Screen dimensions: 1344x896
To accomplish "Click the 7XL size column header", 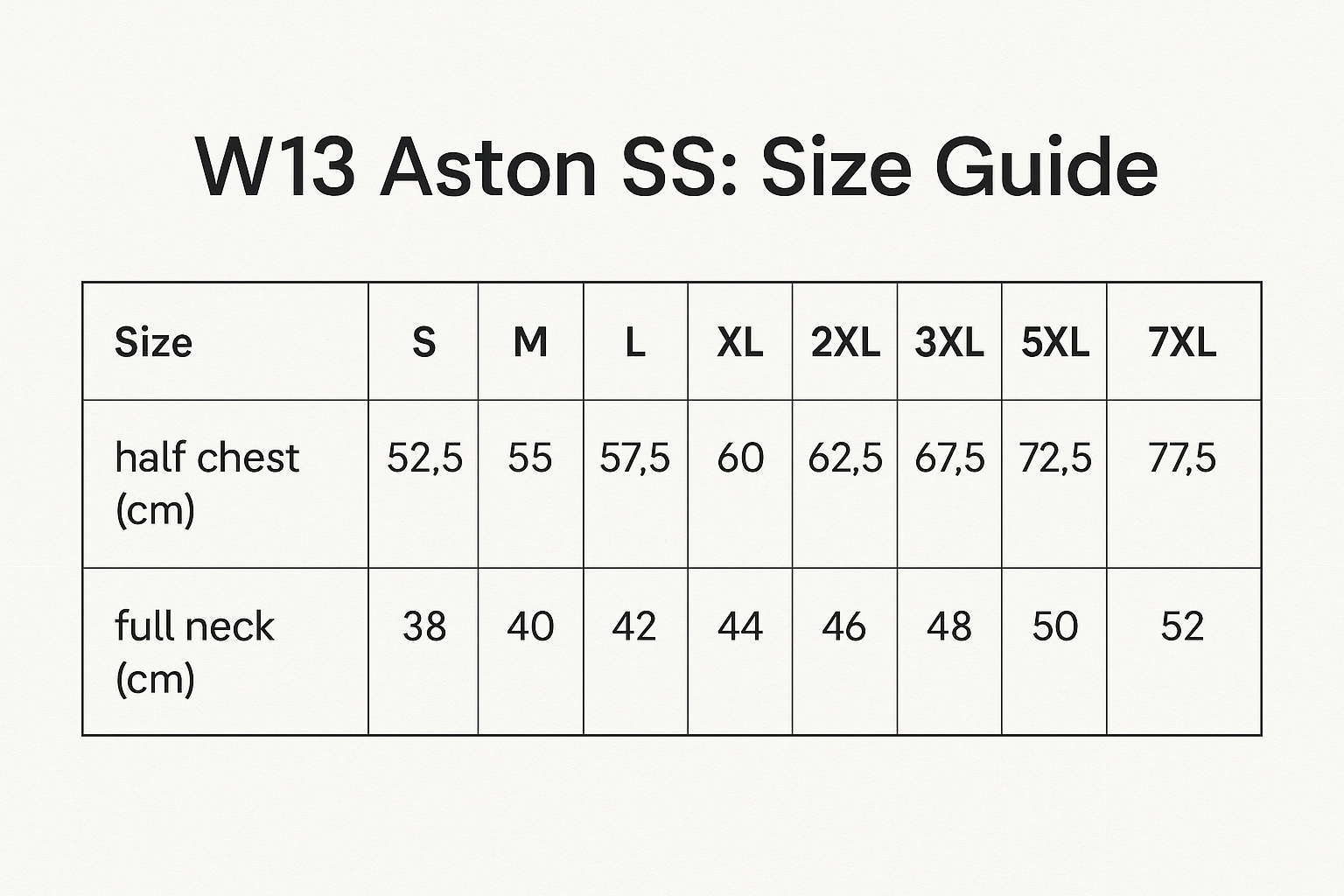I will pyautogui.click(x=1182, y=341).
